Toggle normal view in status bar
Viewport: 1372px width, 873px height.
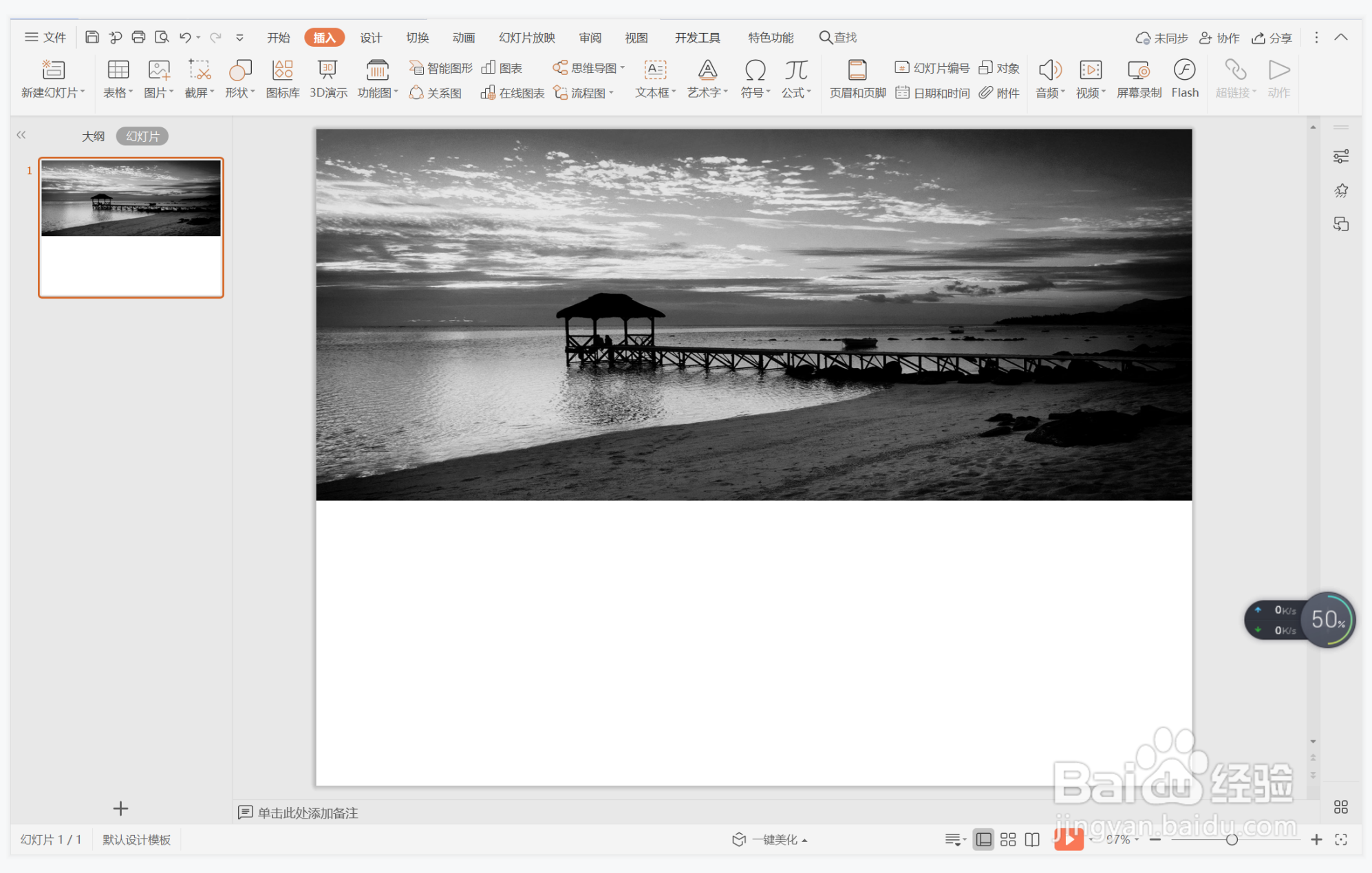pyautogui.click(x=983, y=839)
